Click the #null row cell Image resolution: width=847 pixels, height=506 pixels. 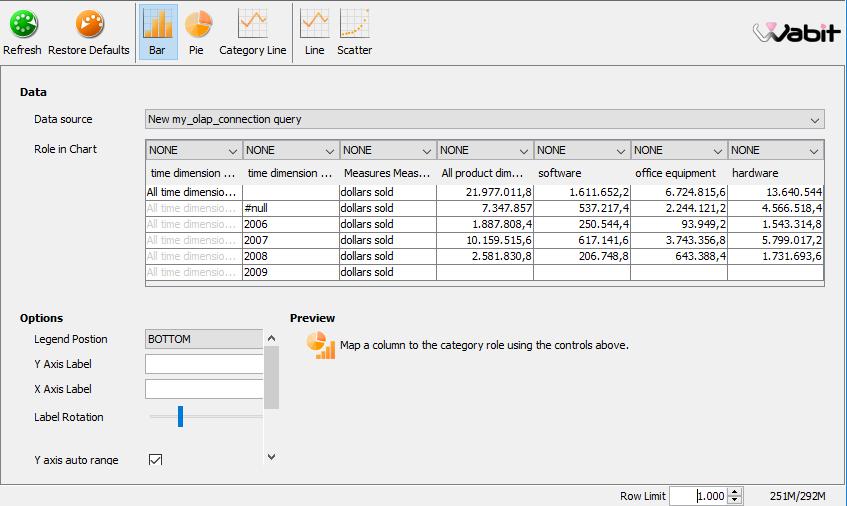tap(291, 208)
